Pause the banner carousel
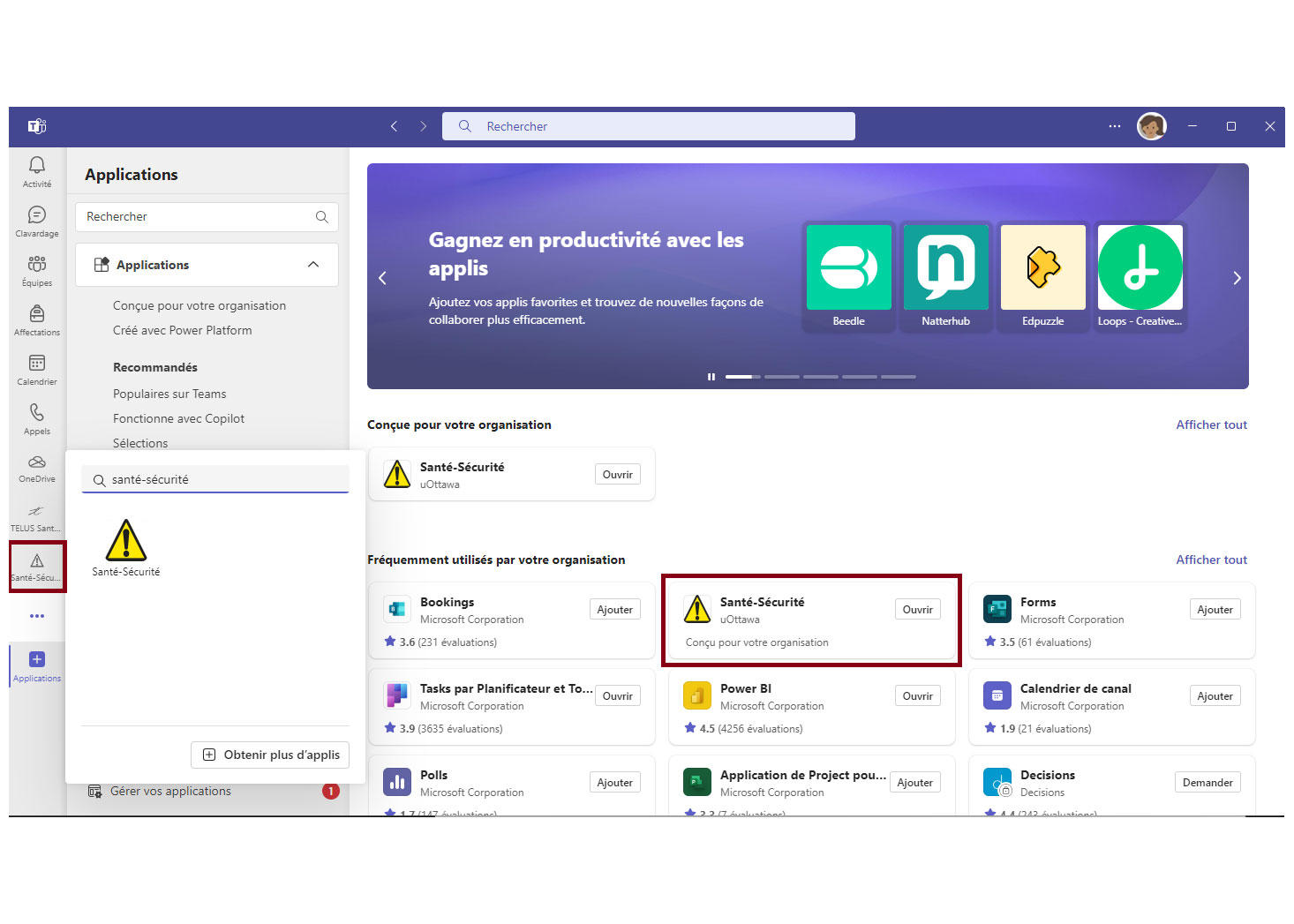Viewport: 1294px width, 924px height. [x=711, y=377]
